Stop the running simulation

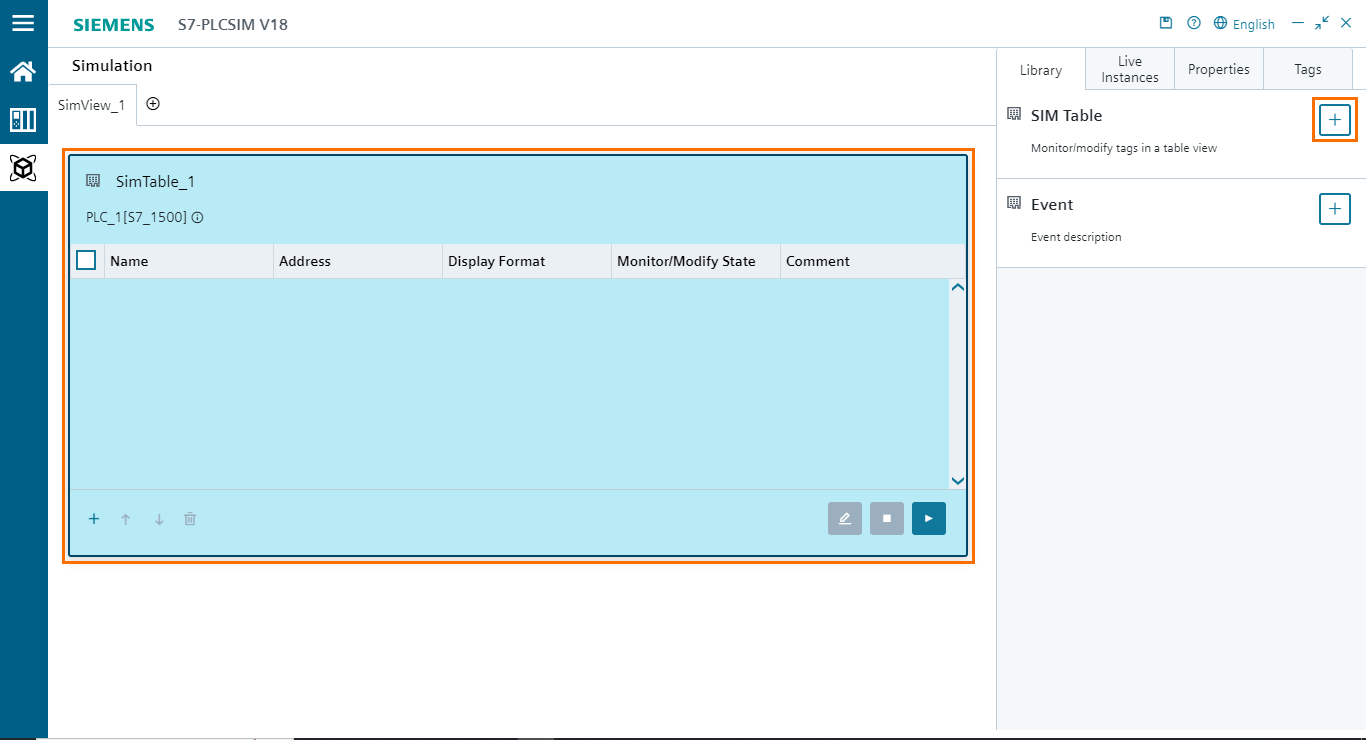pos(887,518)
